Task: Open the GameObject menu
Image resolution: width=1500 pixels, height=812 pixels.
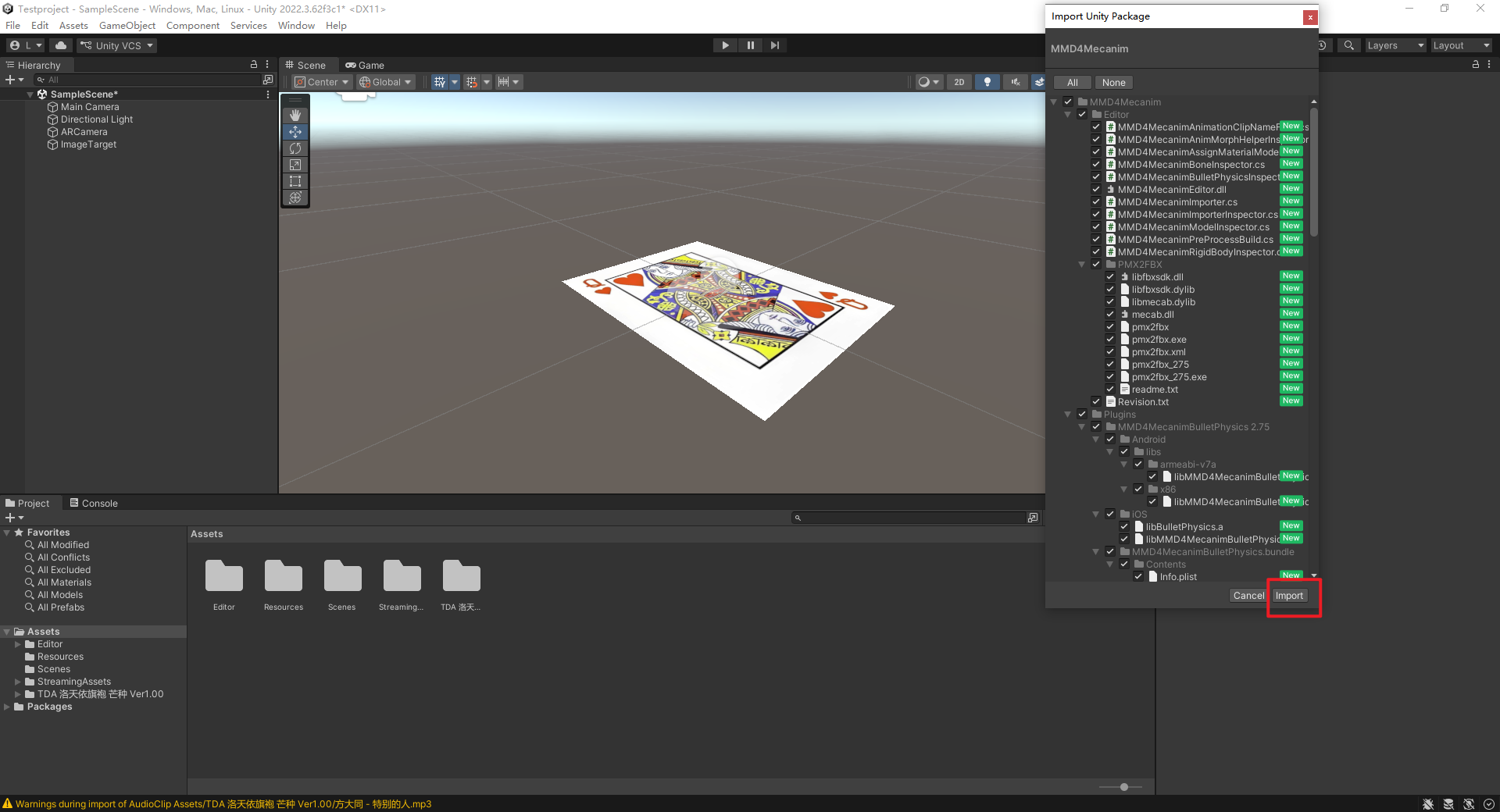Action: [127, 26]
